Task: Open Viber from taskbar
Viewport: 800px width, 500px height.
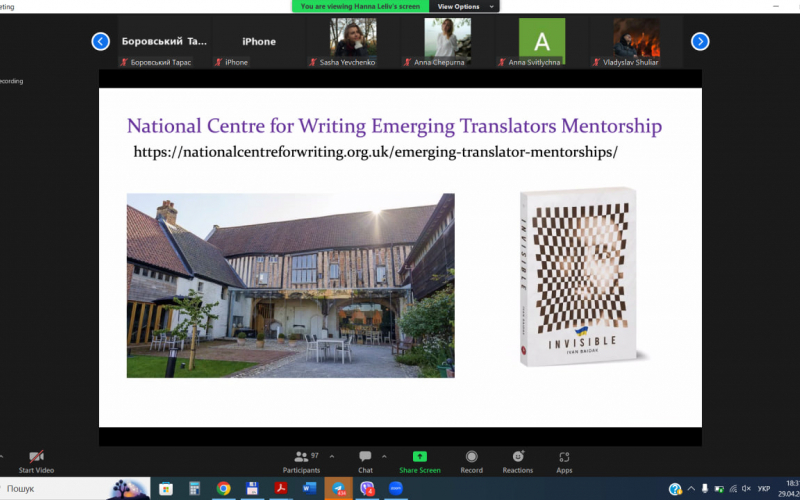Action: point(367,489)
